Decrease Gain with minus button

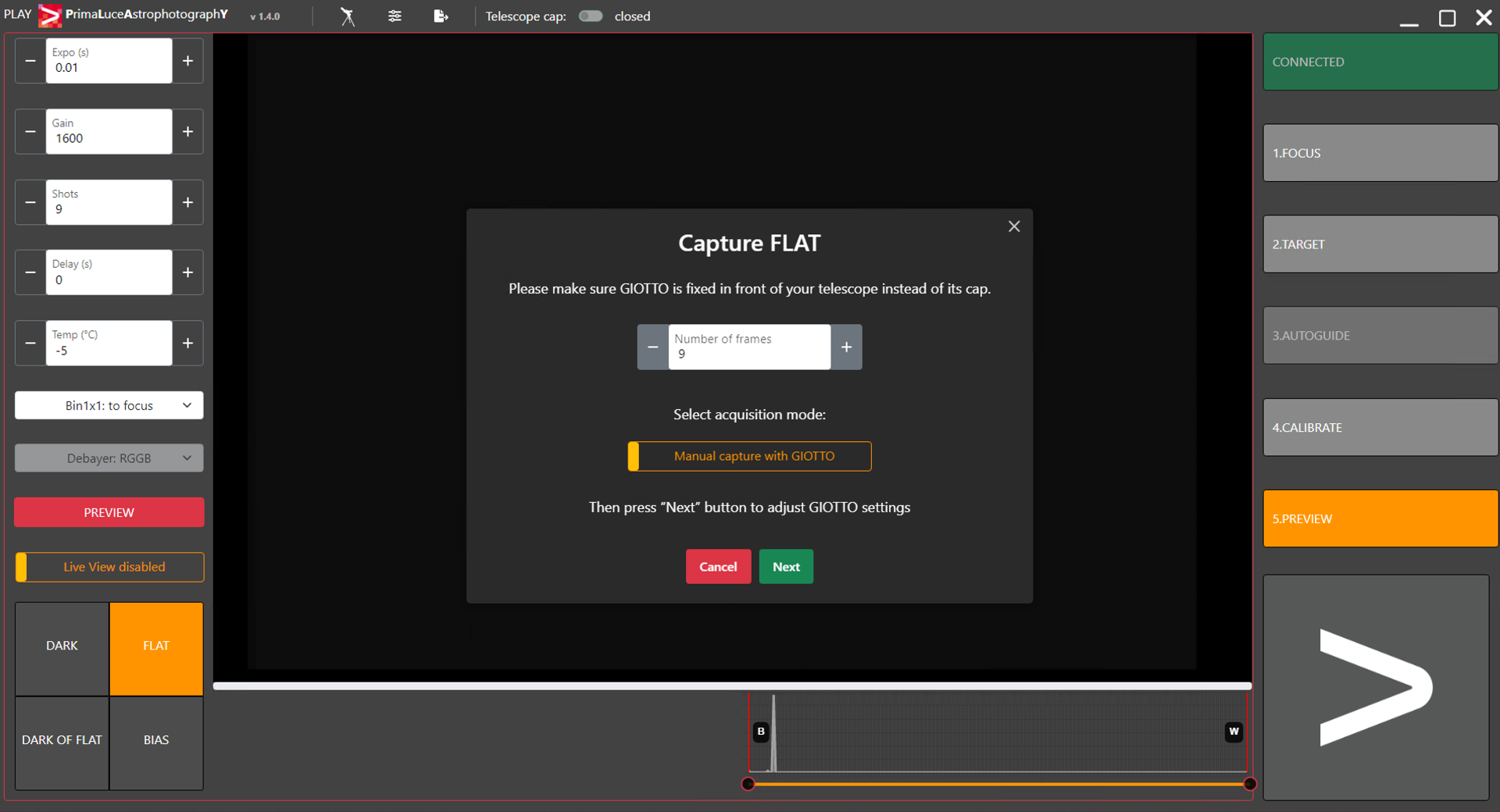click(x=30, y=132)
